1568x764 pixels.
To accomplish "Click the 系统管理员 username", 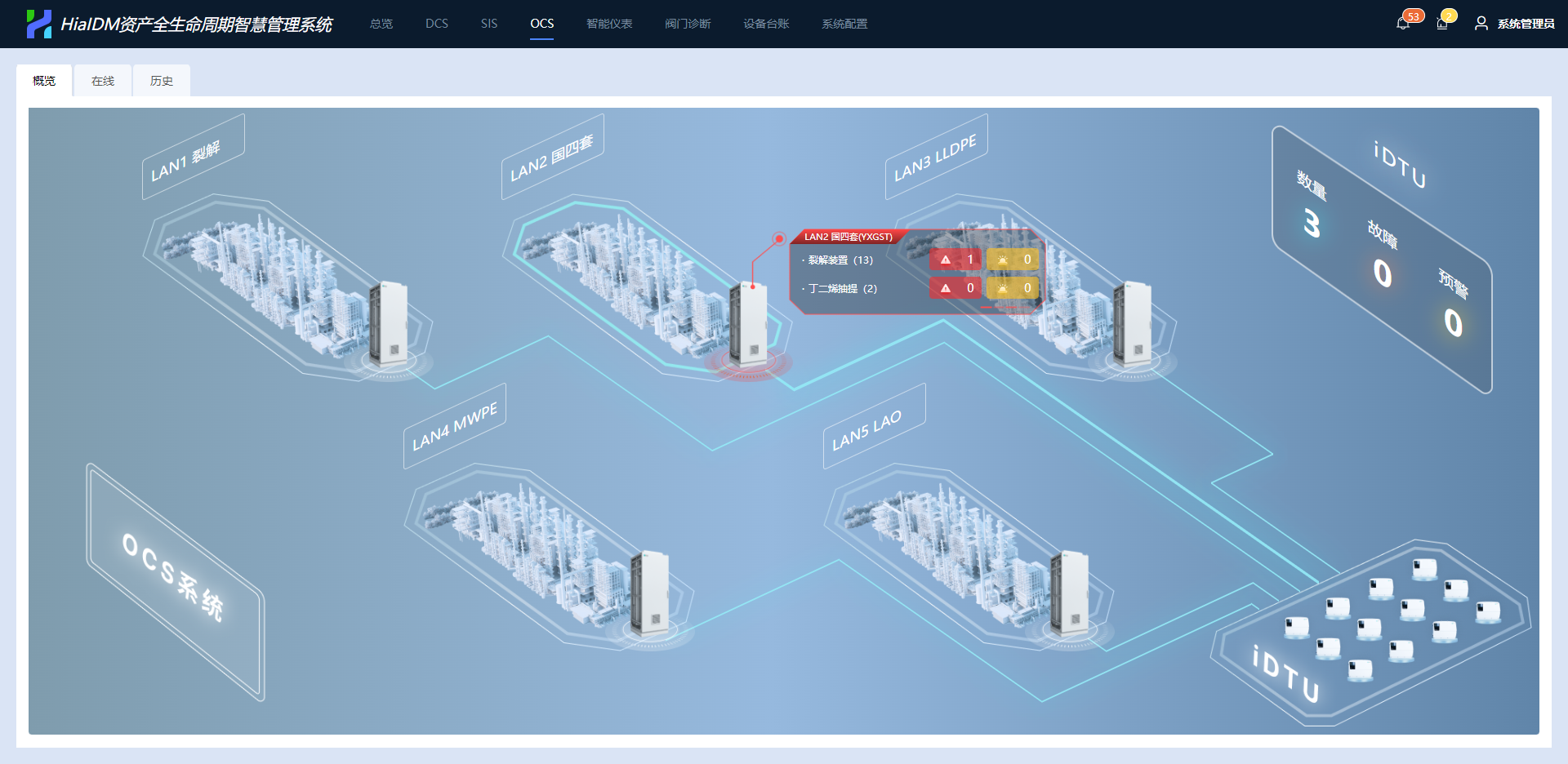I will click(x=1526, y=24).
